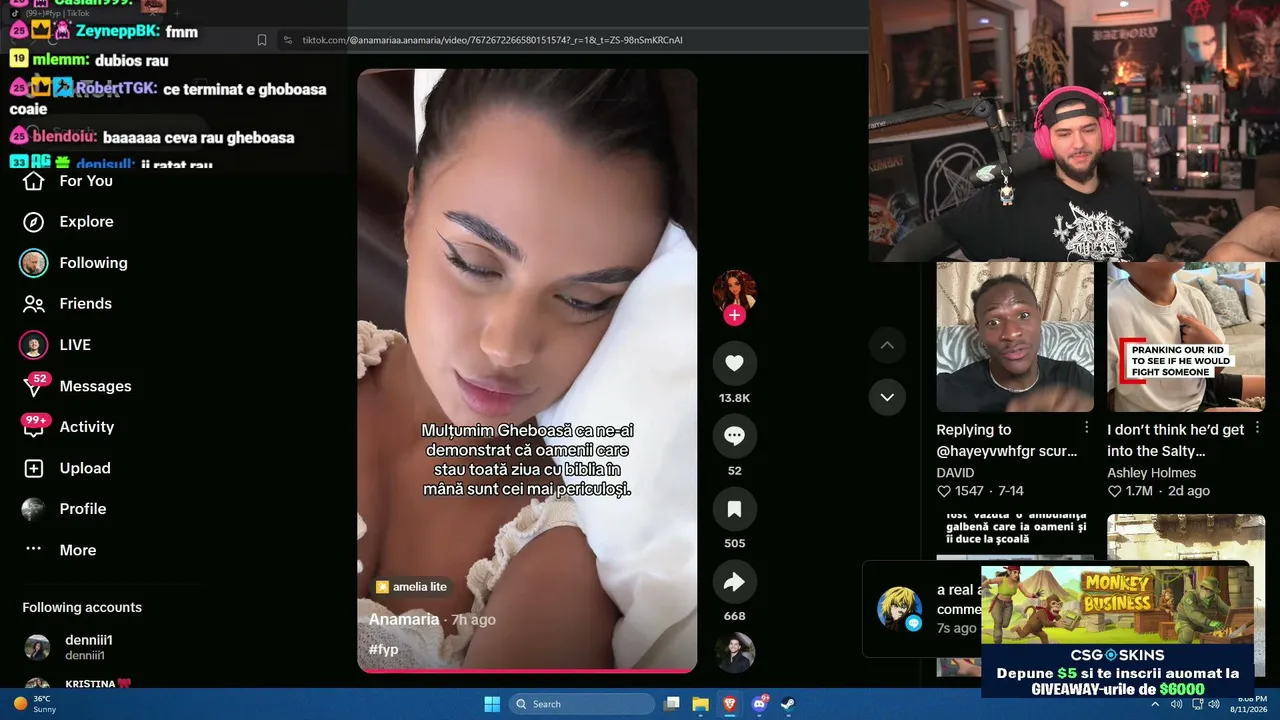The image size is (1280, 720).
Task: Click the share count 668
Action: (734, 616)
